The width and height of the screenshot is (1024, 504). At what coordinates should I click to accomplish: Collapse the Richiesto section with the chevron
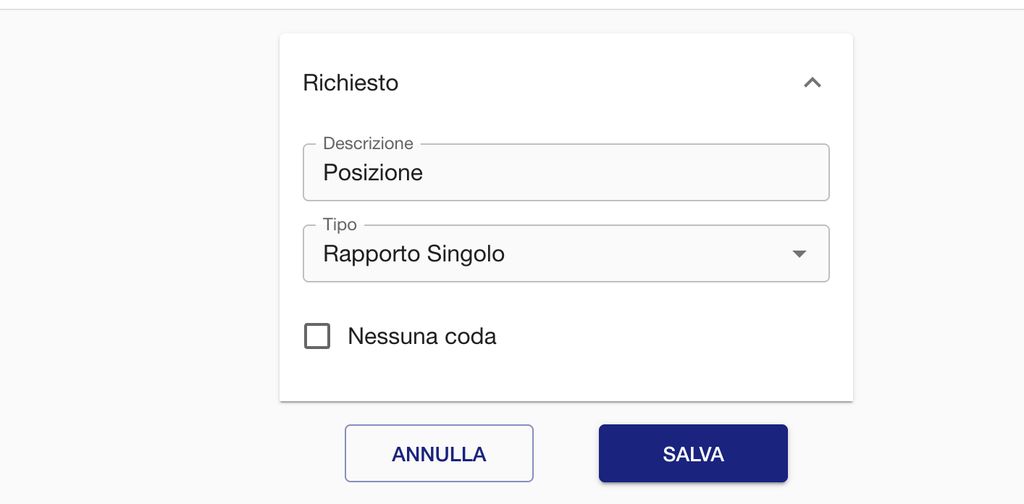tap(812, 83)
